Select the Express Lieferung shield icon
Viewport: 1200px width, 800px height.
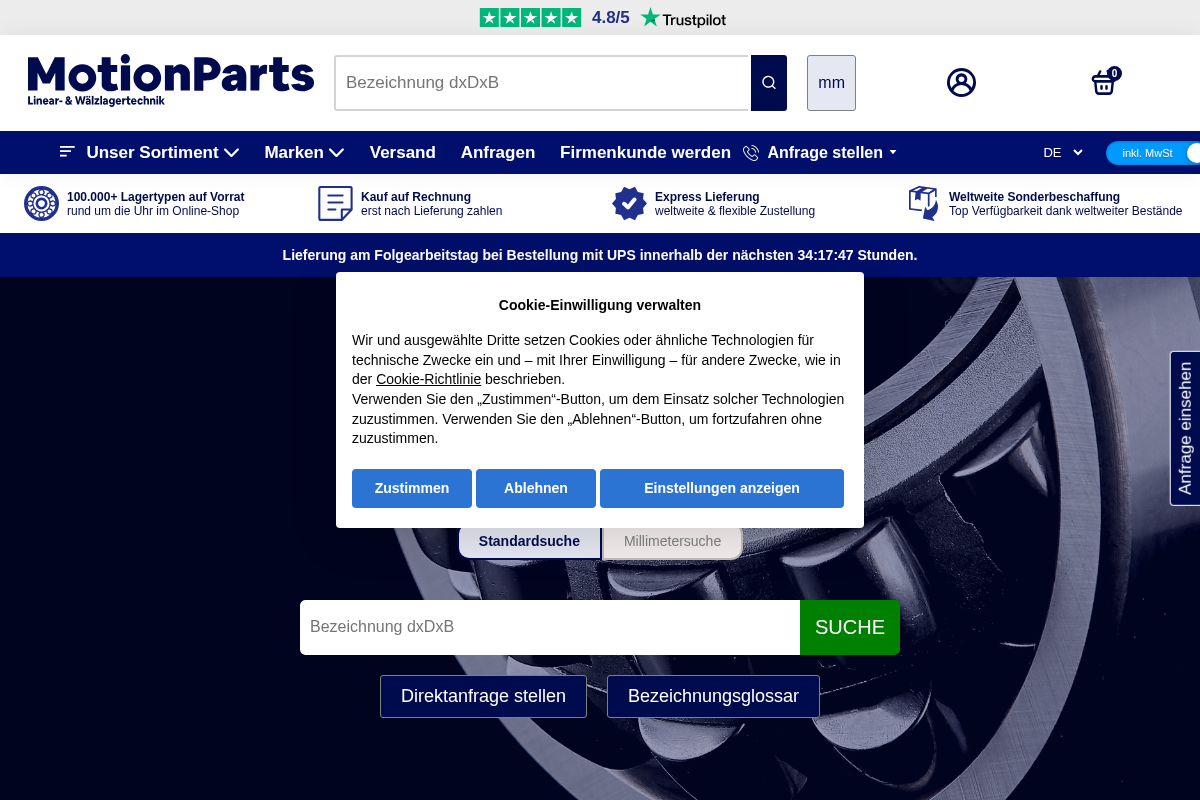click(630, 203)
